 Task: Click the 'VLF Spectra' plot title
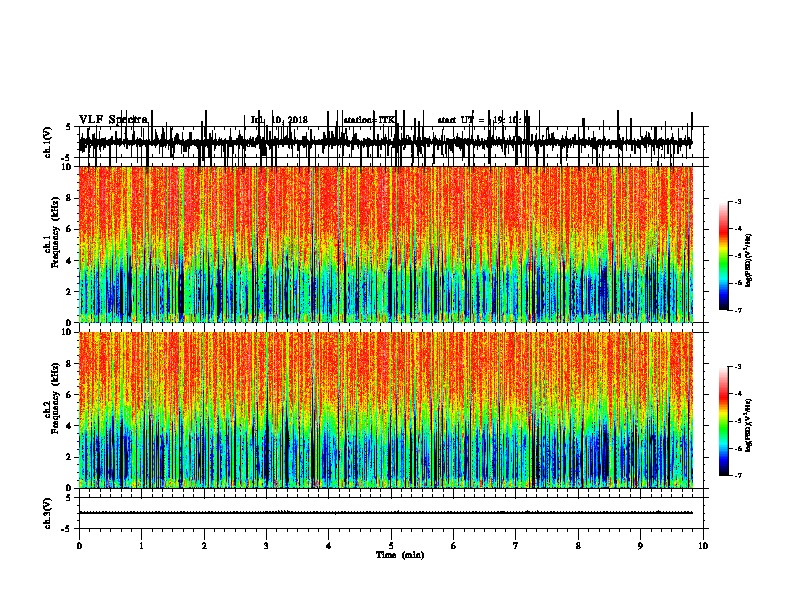pos(113,119)
